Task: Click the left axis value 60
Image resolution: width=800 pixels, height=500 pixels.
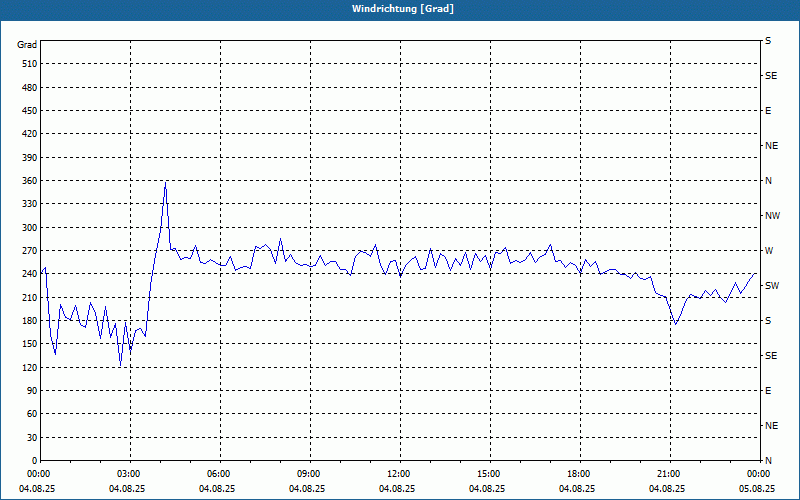Action: point(32,414)
